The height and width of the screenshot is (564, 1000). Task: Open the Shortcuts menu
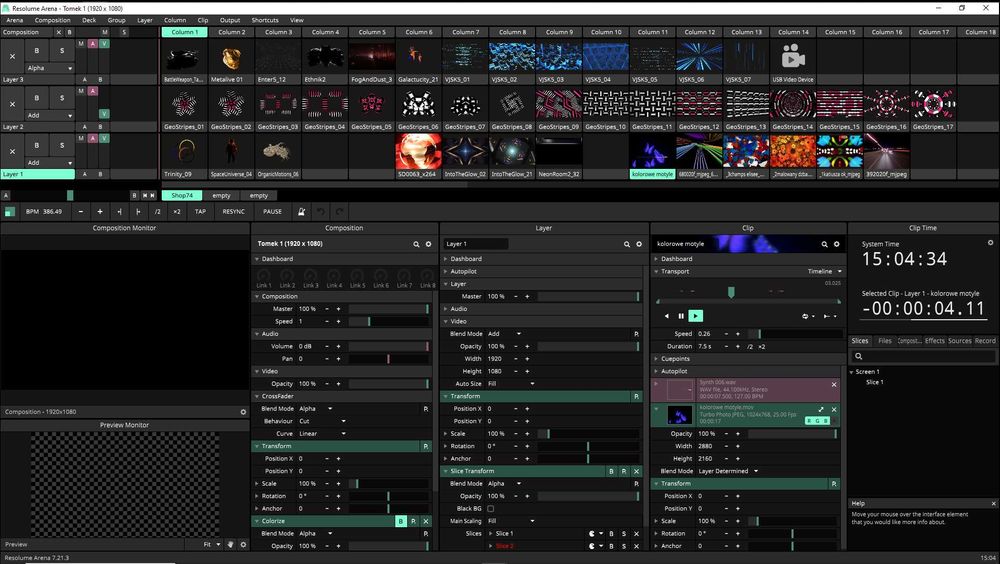(x=265, y=20)
